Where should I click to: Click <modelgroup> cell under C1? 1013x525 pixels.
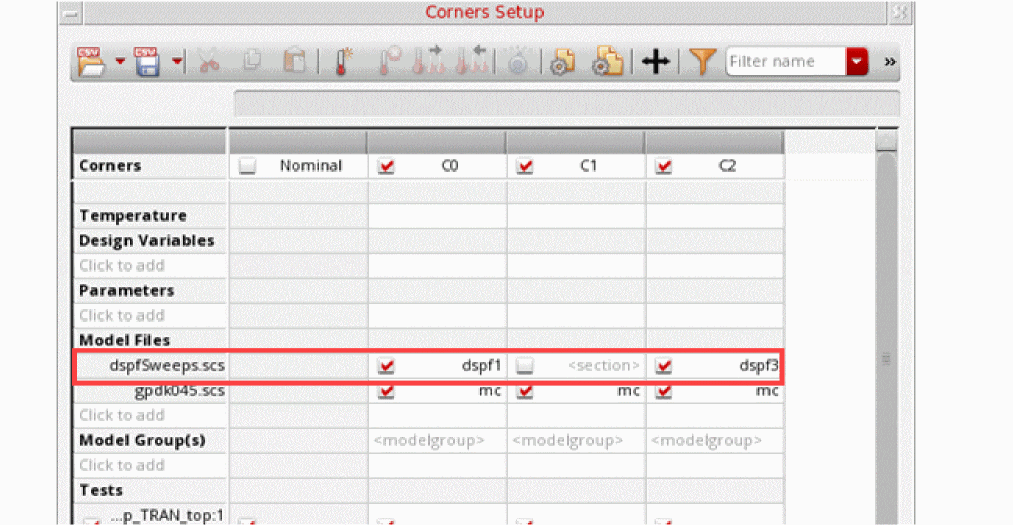tap(568, 440)
